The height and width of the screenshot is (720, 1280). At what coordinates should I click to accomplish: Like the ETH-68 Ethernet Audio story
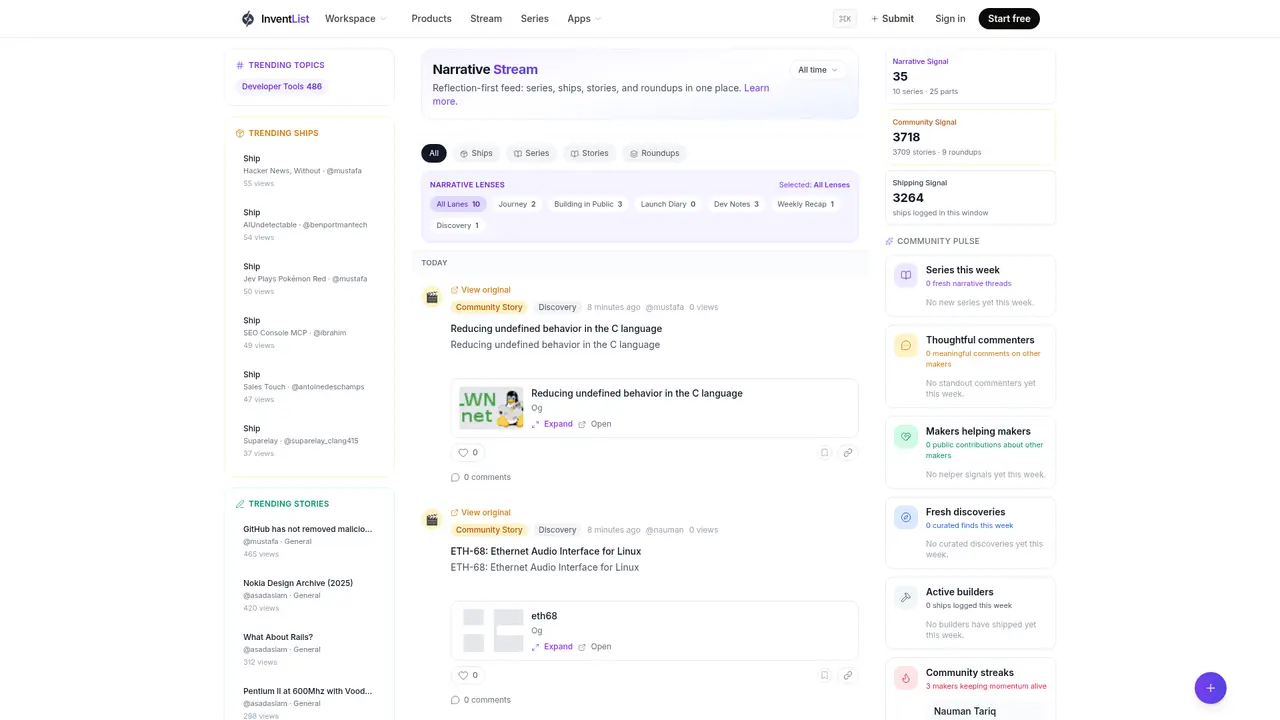coord(468,675)
